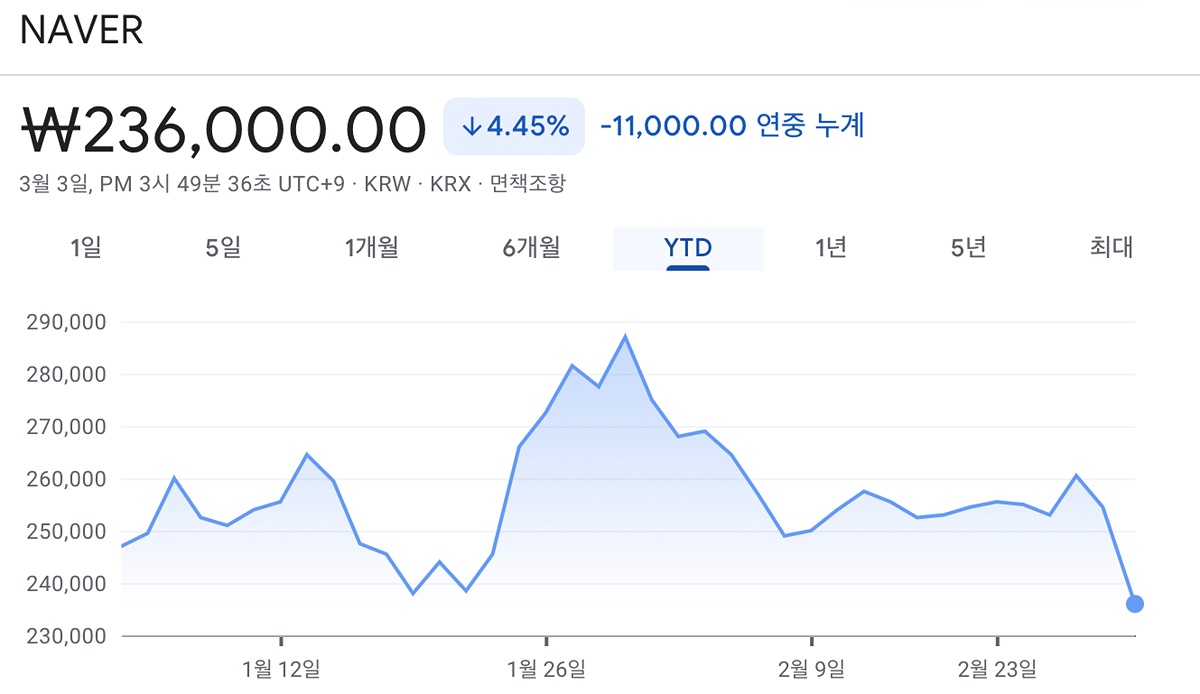
Task: Switch to the 1년 range tab
Action: [x=831, y=248]
